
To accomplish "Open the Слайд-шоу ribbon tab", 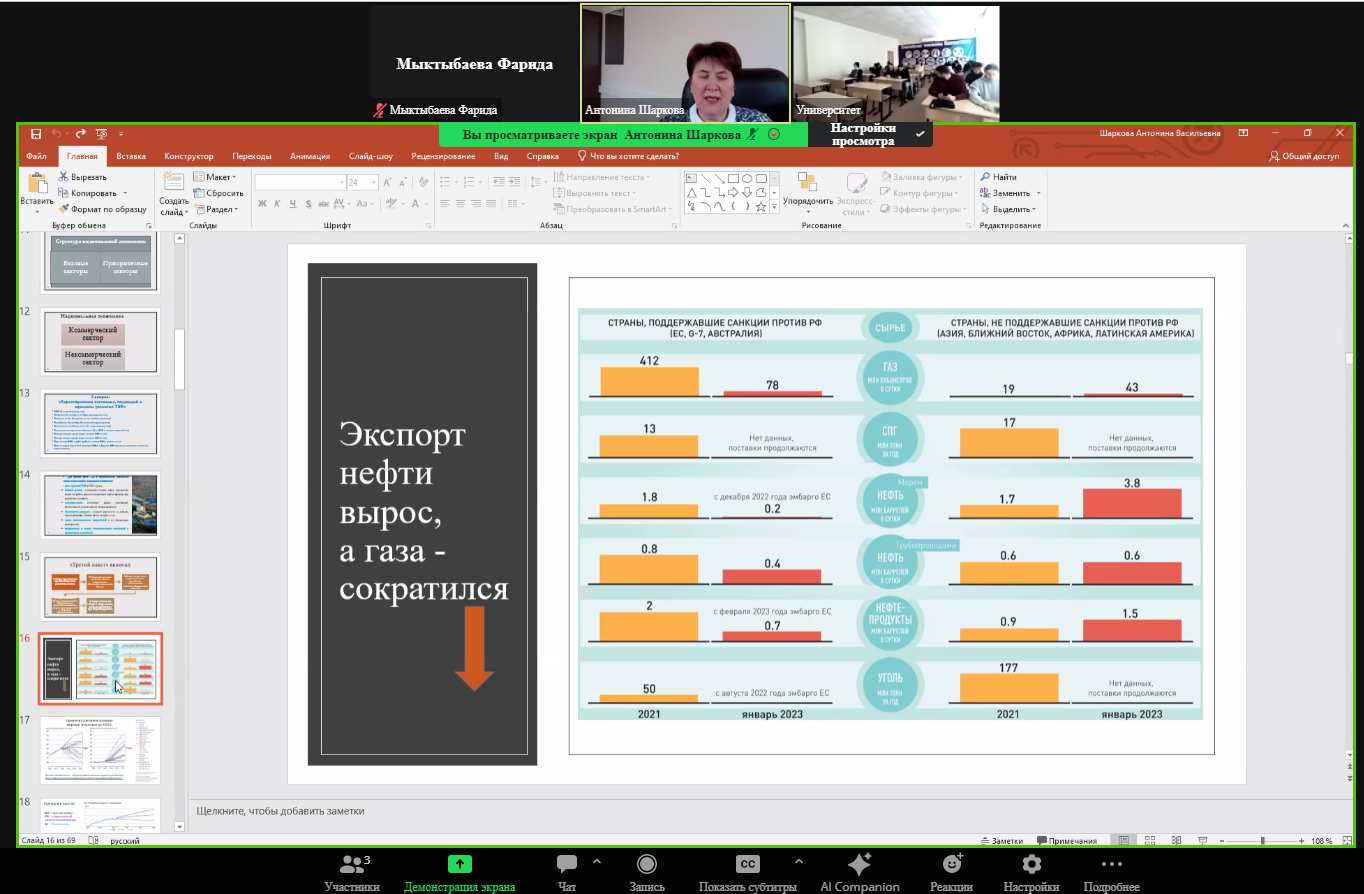I will [x=370, y=156].
